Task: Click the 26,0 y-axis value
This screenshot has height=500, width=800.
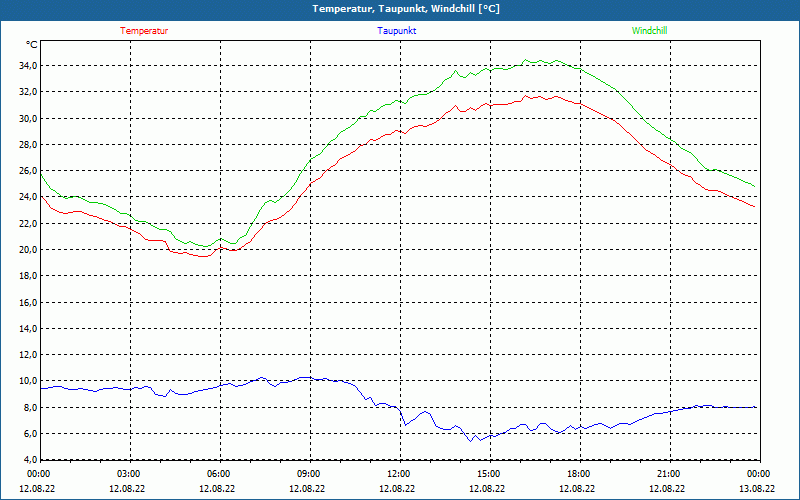Action: pyautogui.click(x=28, y=171)
